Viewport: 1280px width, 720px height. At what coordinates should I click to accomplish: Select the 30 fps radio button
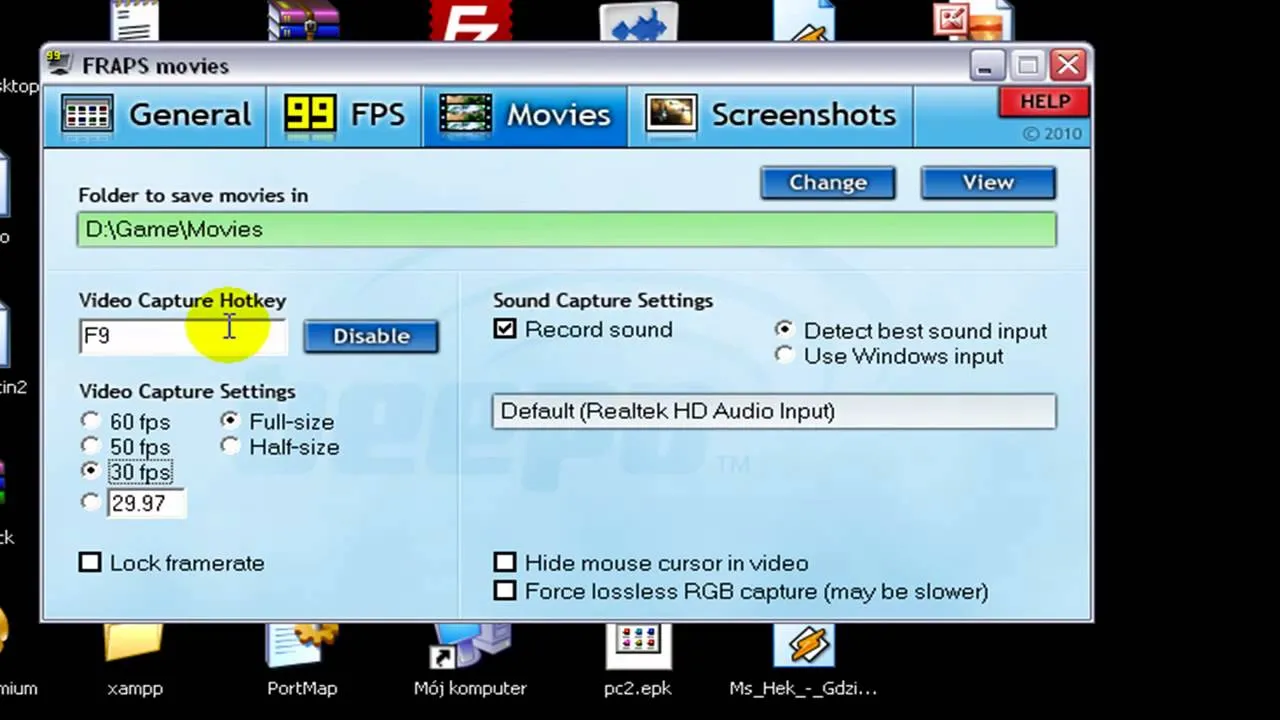tap(91, 471)
